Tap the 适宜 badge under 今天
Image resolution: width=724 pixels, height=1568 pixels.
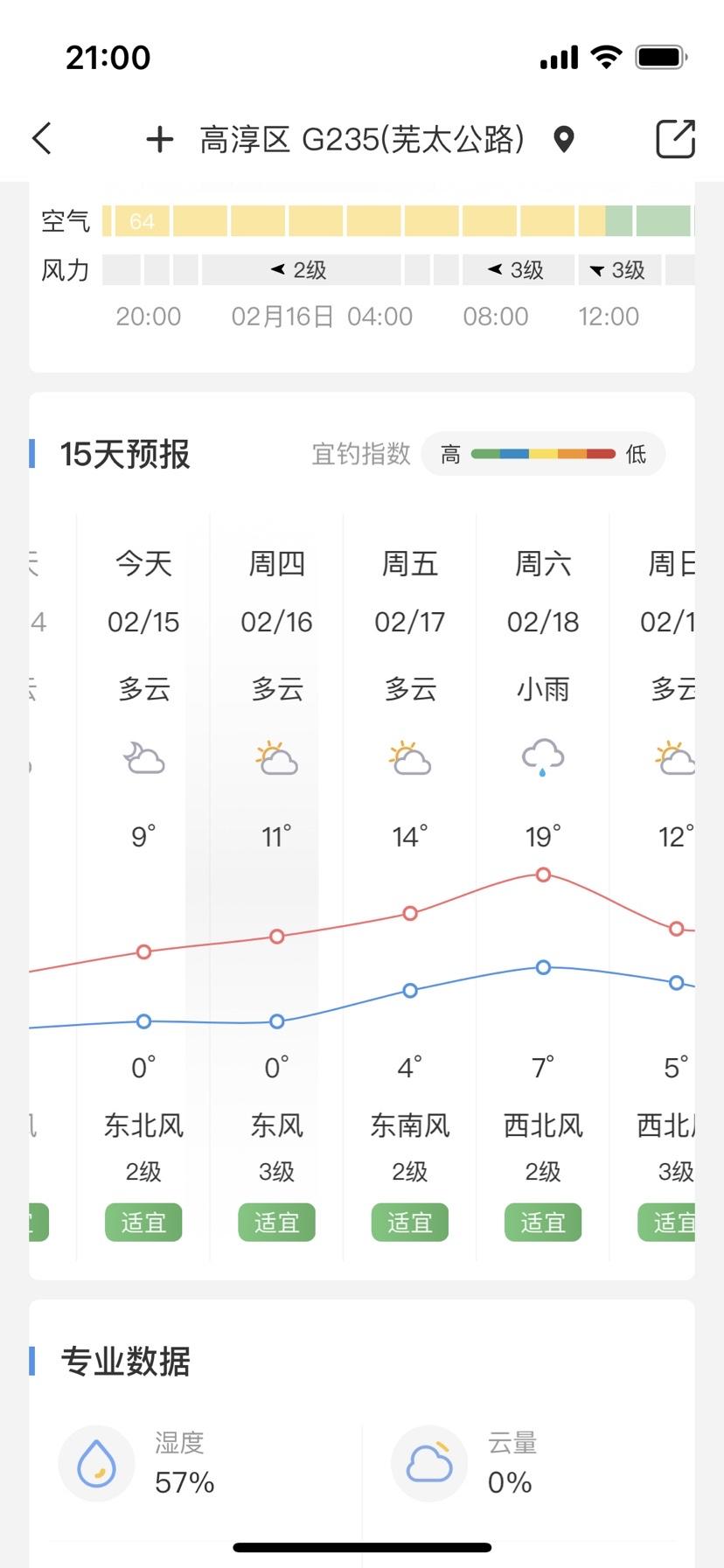(x=143, y=1222)
